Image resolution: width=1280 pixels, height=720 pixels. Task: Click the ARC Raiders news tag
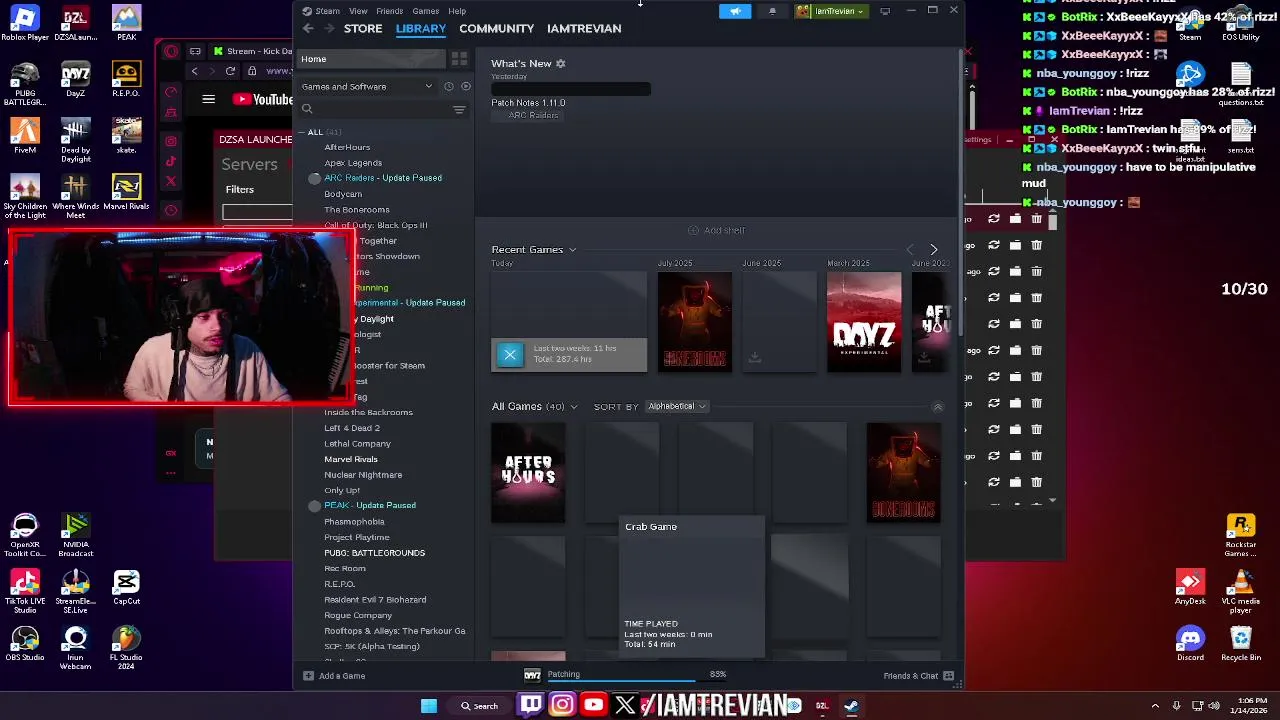[533, 115]
